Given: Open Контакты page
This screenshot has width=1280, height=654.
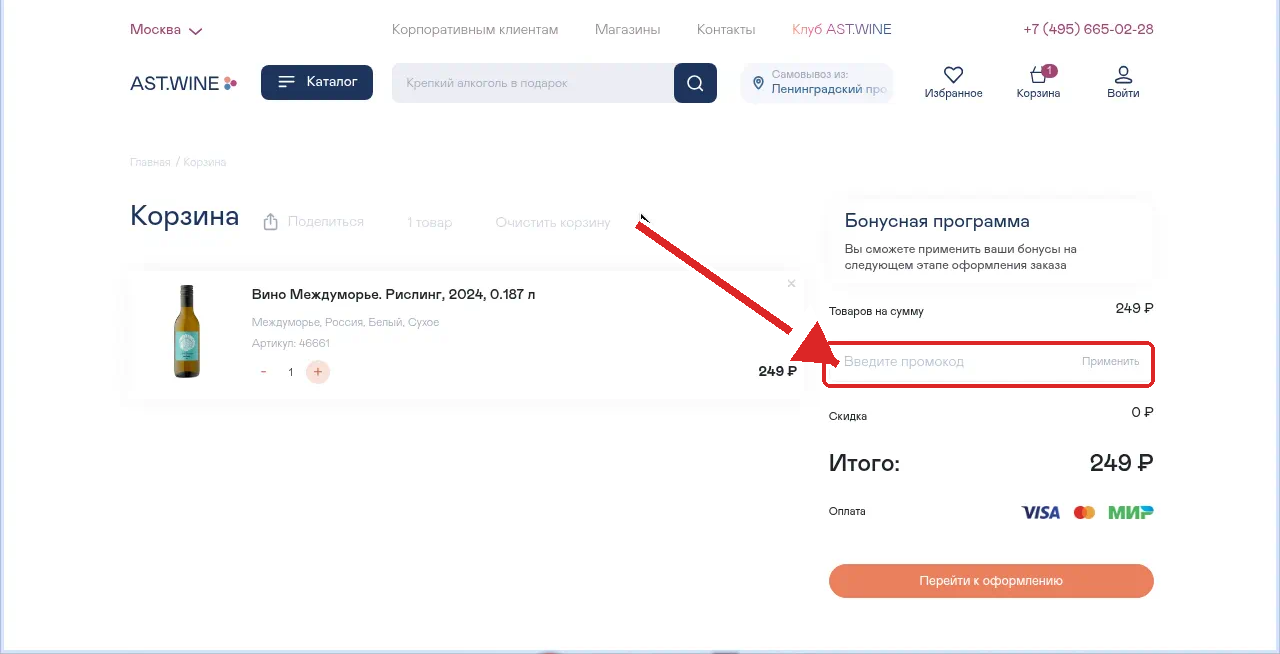Looking at the screenshot, I should (x=726, y=30).
